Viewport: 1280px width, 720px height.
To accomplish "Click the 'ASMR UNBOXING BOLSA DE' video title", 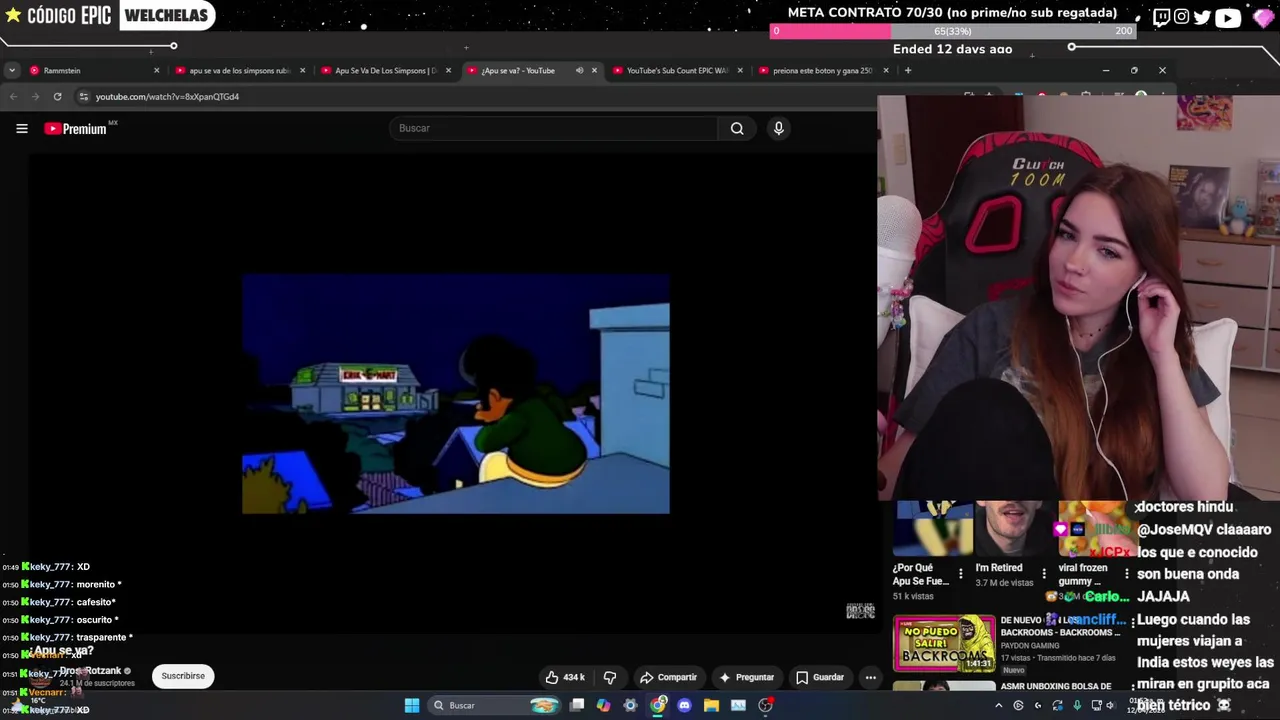I will tap(1056, 686).
